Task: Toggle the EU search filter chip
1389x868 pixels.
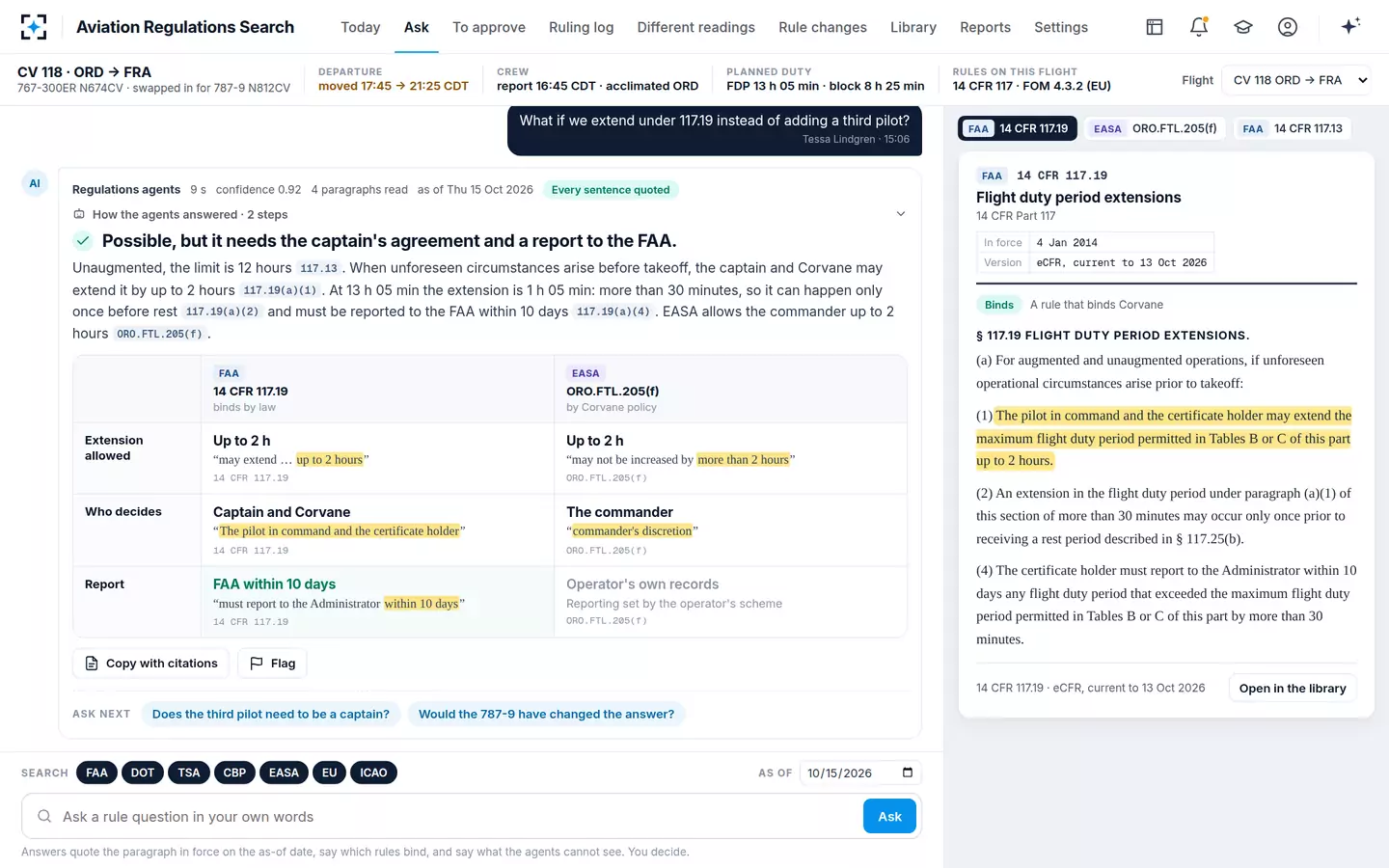Action: point(329,773)
